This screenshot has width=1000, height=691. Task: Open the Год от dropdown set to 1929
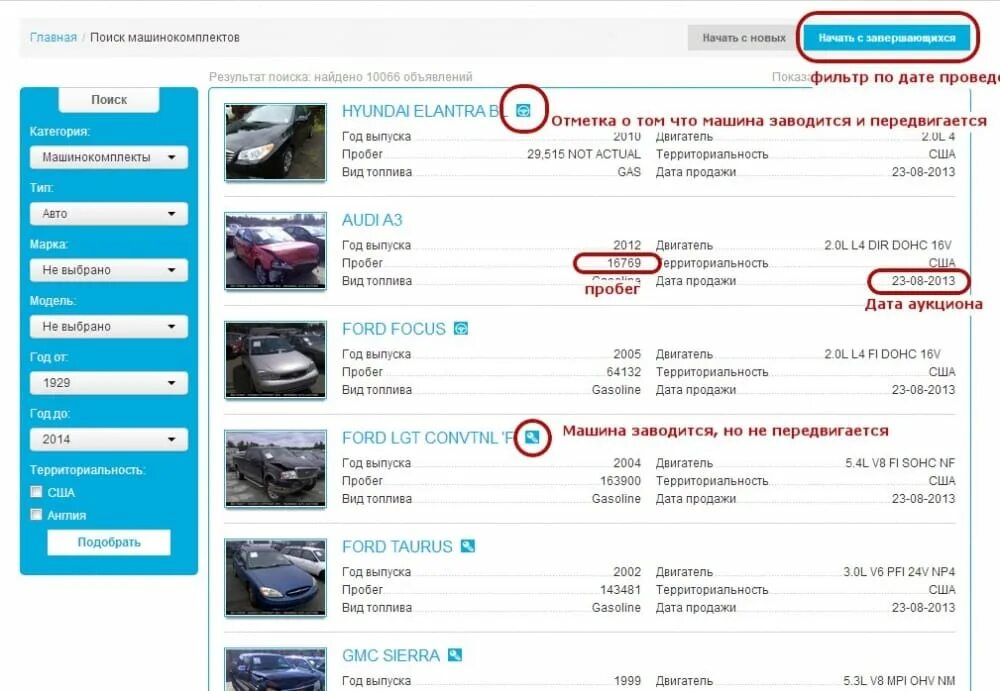tap(108, 383)
